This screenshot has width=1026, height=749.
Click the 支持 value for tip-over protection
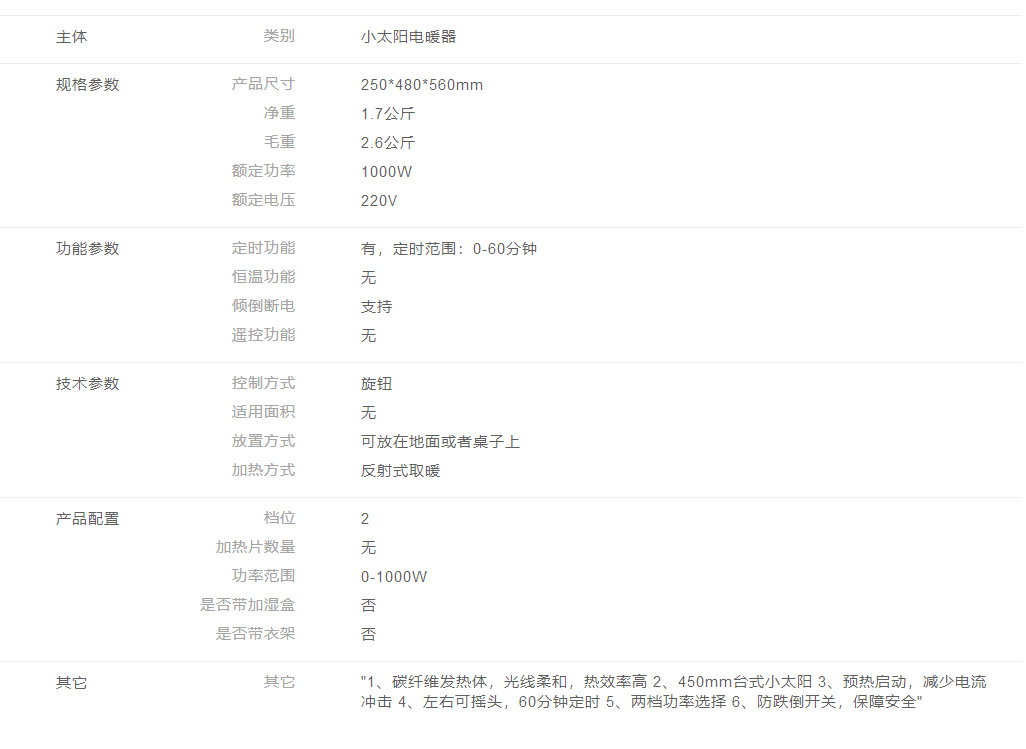pyautogui.click(x=376, y=307)
